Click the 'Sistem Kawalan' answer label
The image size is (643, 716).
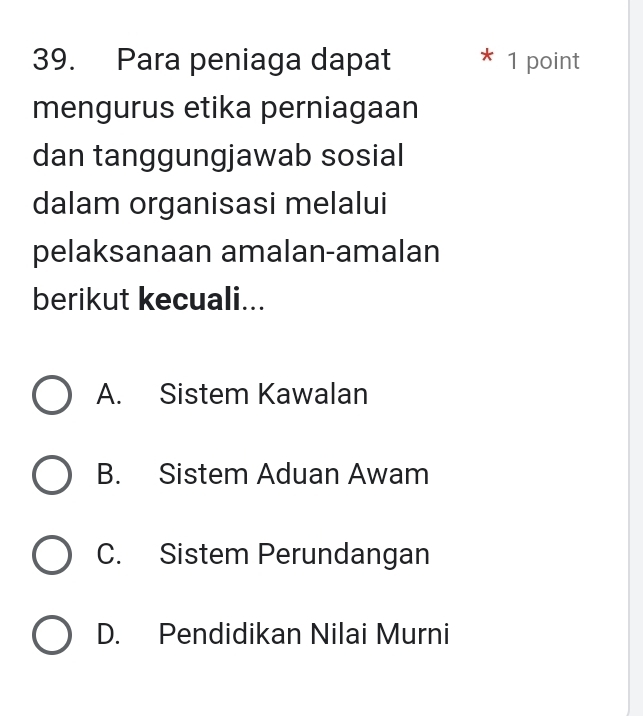[263, 395]
